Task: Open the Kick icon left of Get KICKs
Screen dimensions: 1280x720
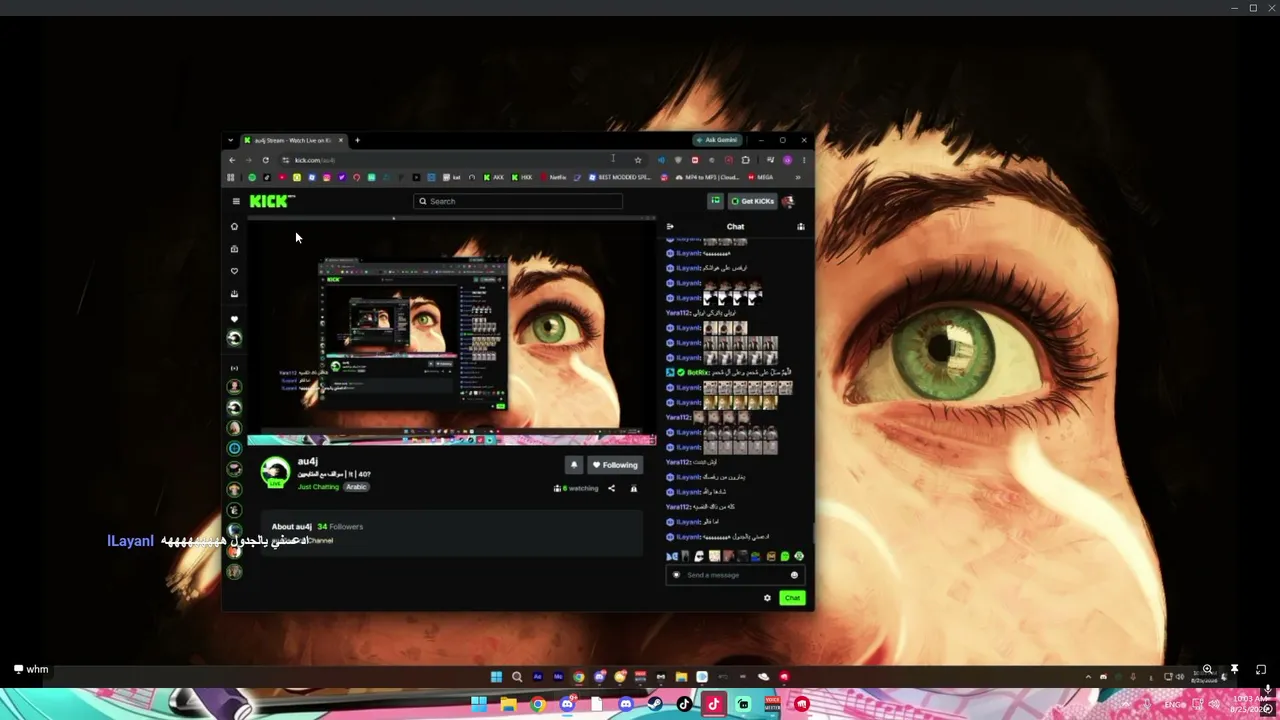Action: (715, 201)
